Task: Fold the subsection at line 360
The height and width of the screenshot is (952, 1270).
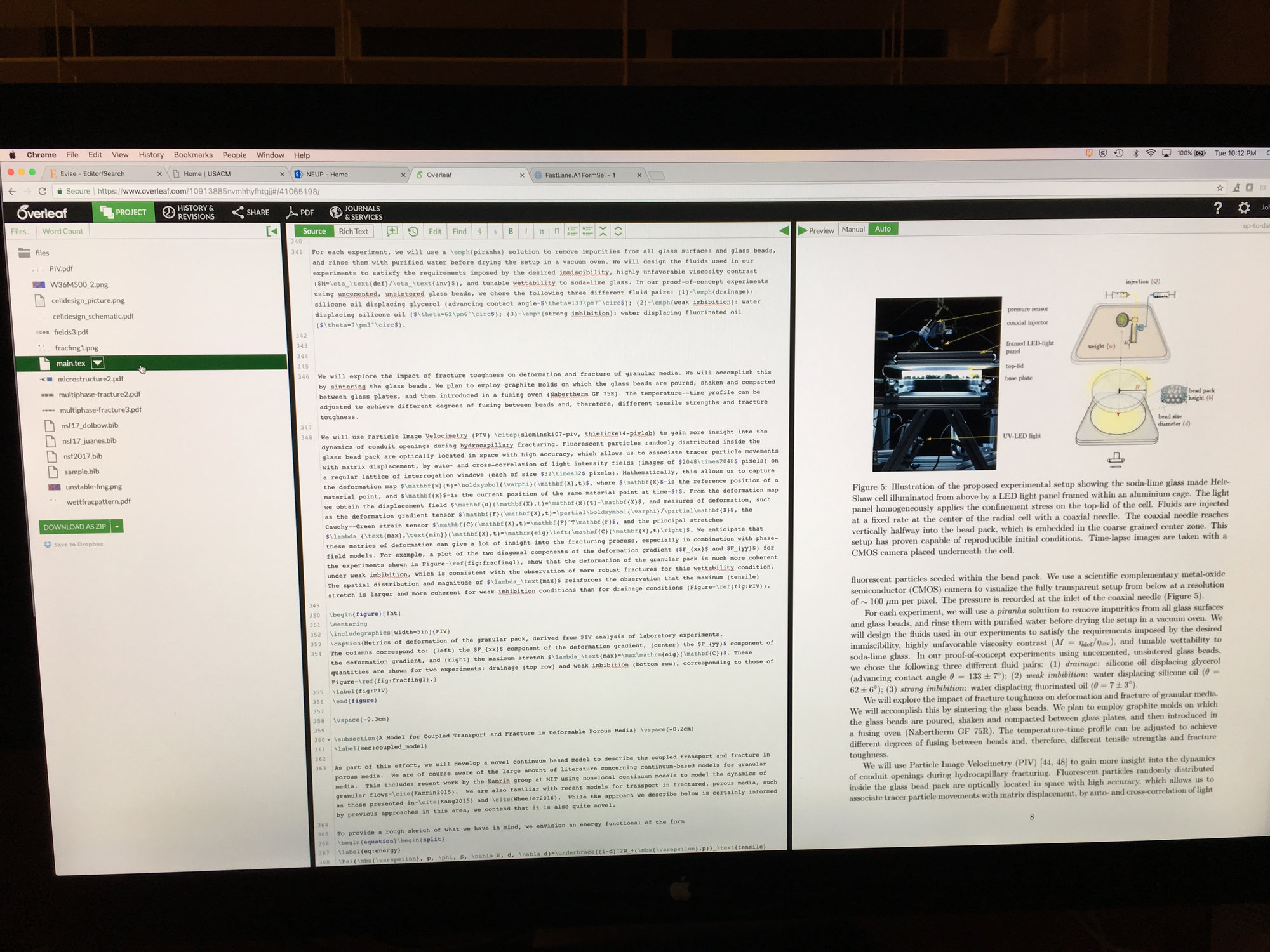Action: pyautogui.click(x=330, y=740)
